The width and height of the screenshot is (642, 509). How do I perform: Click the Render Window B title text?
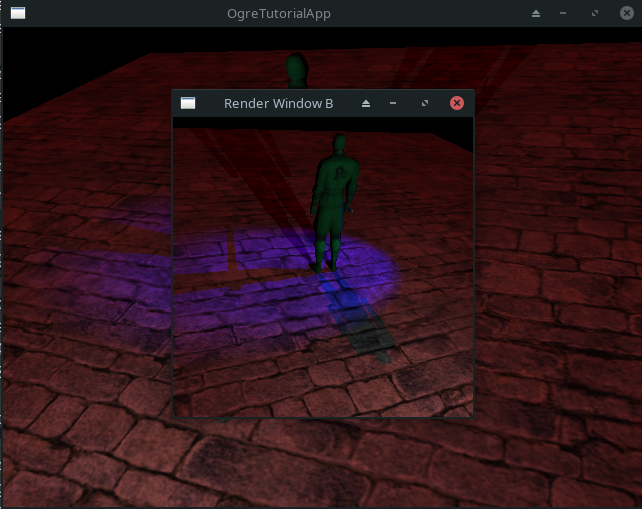278,103
